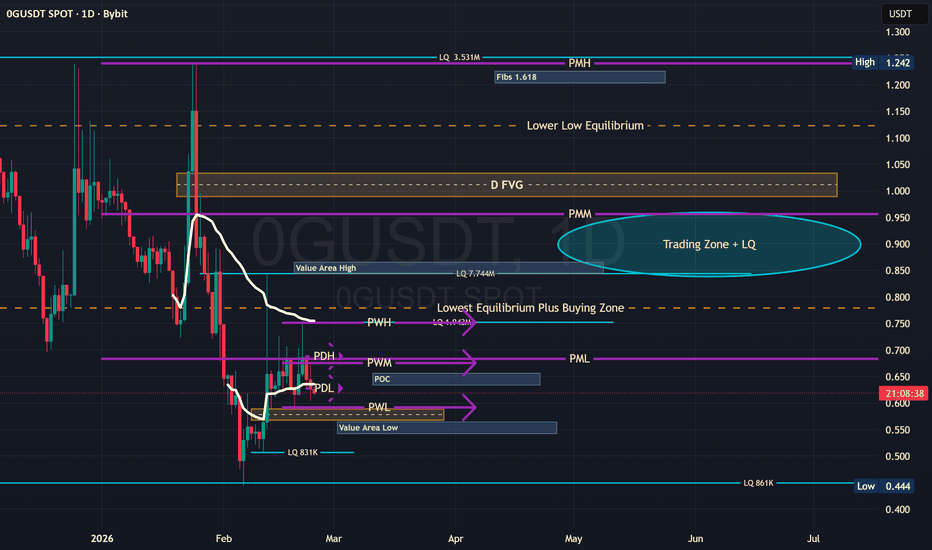Select the red countdown price tag 21:08:38
The image size is (932, 550).
903,393
